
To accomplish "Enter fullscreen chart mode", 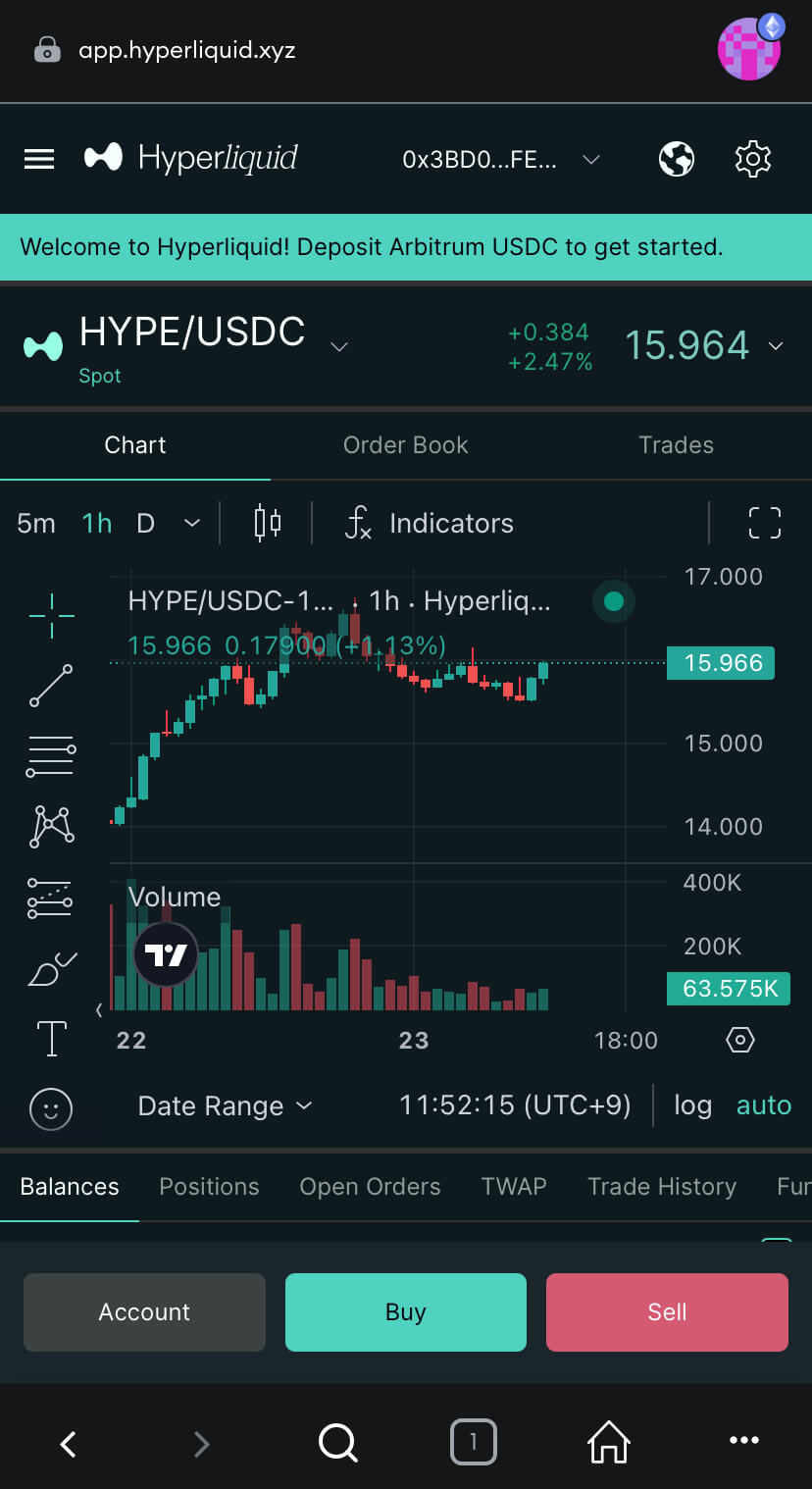I will tap(764, 523).
